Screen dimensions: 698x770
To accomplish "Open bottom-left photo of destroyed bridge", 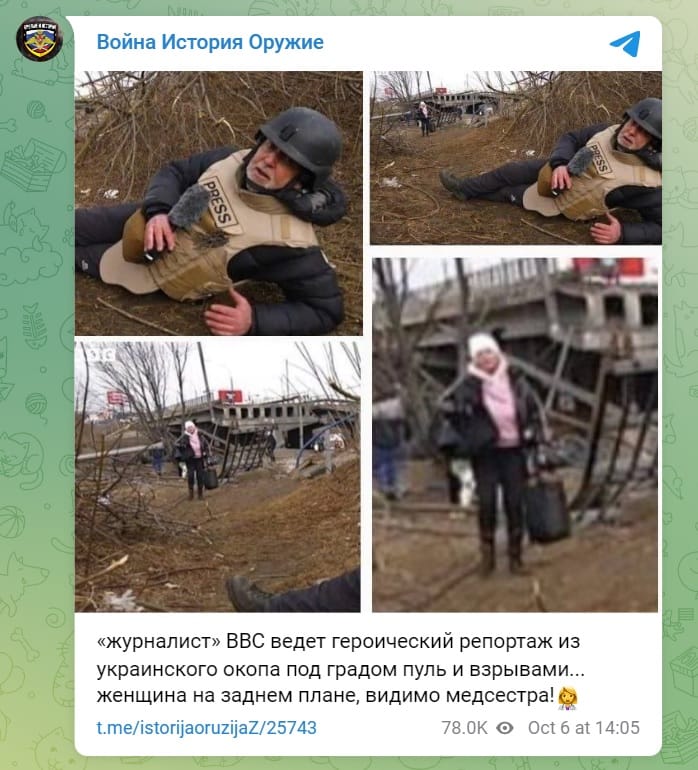I will coord(218,477).
